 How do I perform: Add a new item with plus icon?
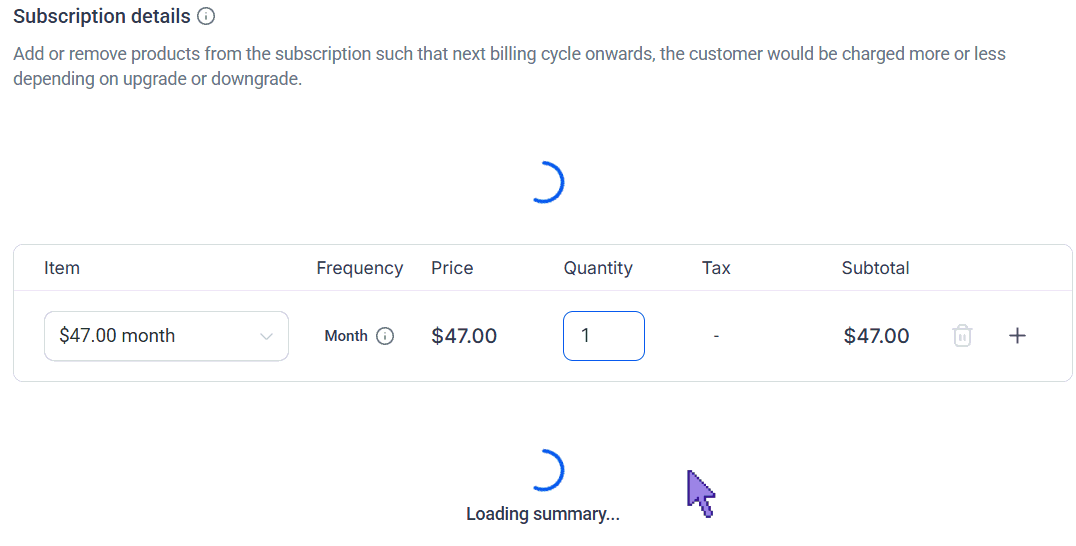[1018, 335]
